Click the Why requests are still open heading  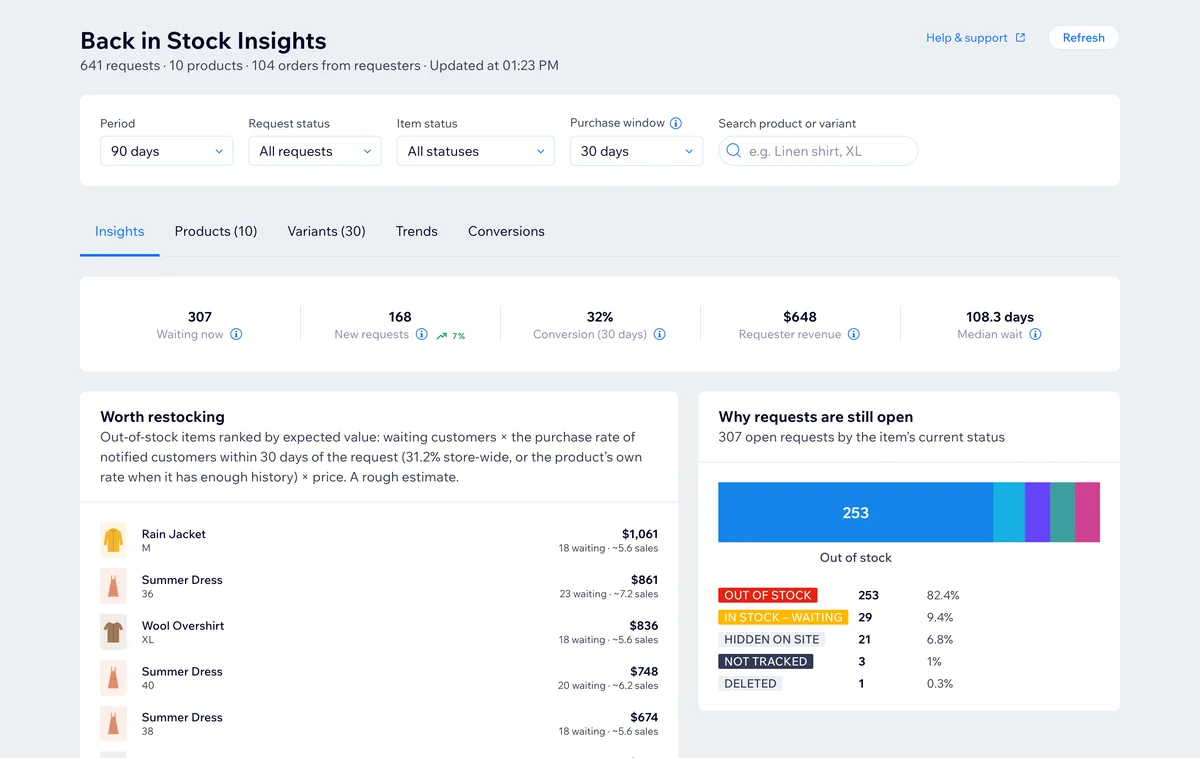[816, 417]
